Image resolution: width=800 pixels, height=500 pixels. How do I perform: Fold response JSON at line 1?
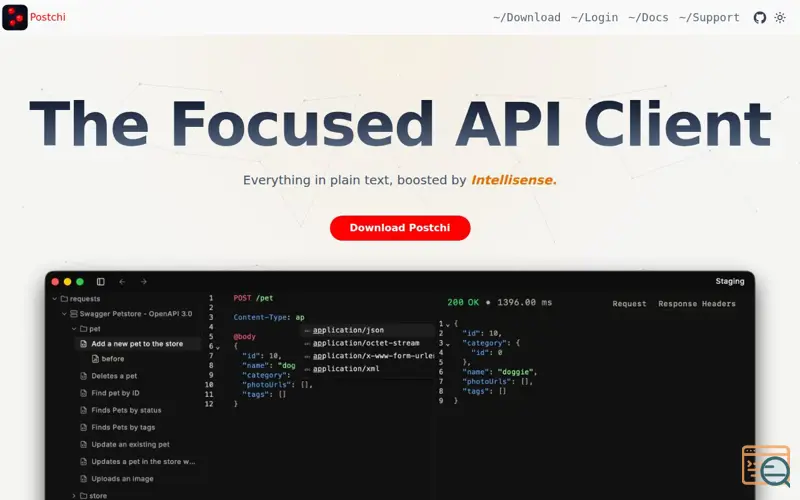pos(447,324)
